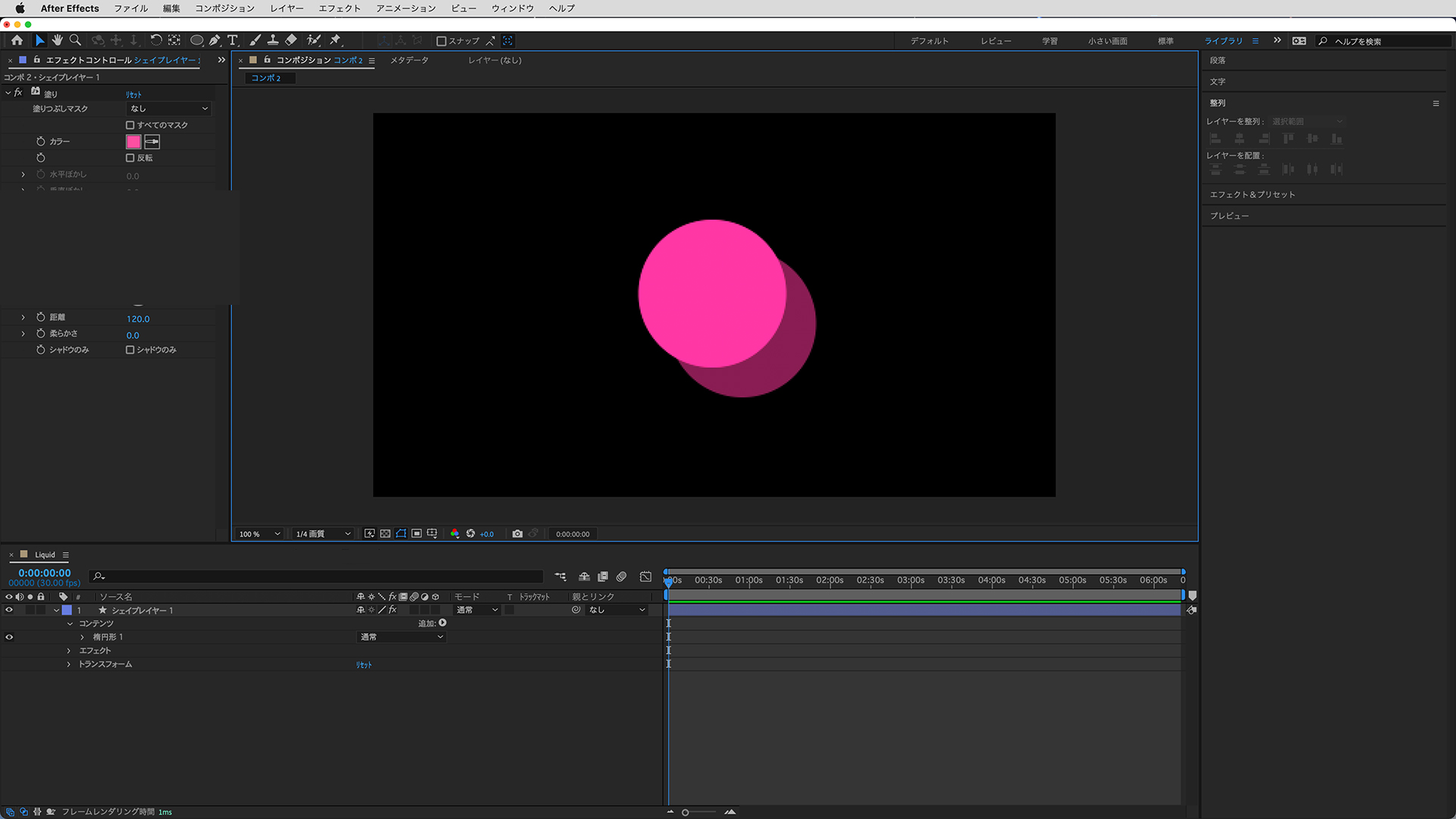1456x819 pixels.
Task: Enable the シャドウのみ checkbox
Action: pyautogui.click(x=130, y=350)
